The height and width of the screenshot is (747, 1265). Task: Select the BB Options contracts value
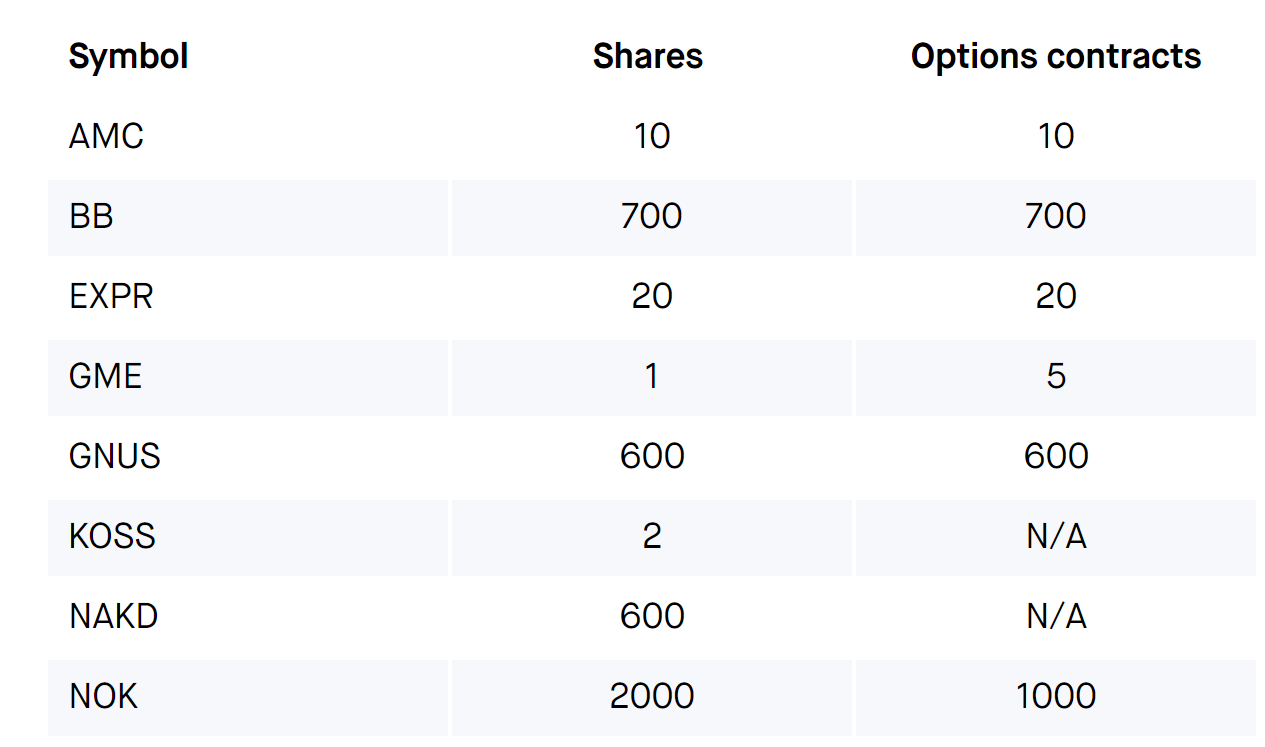tap(1056, 216)
